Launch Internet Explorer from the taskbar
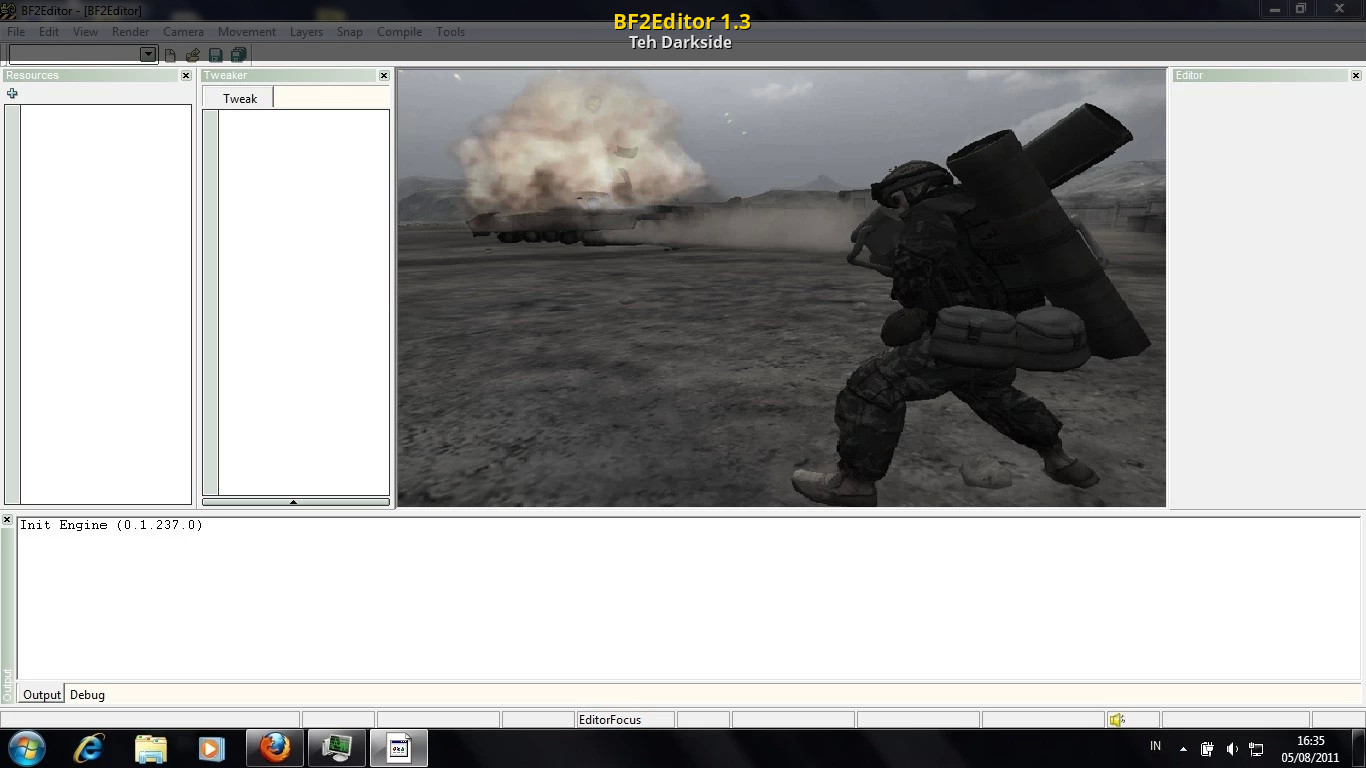This screenshot has width=1366, height=768. [89, 748]
